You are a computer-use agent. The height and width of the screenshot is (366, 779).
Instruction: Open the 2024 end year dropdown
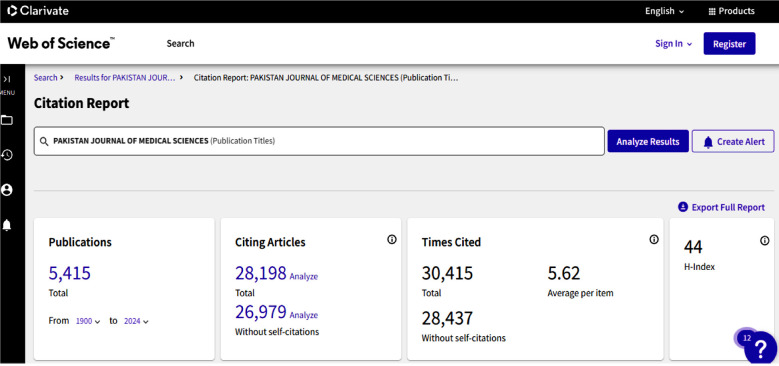click(x=136, y=321)
